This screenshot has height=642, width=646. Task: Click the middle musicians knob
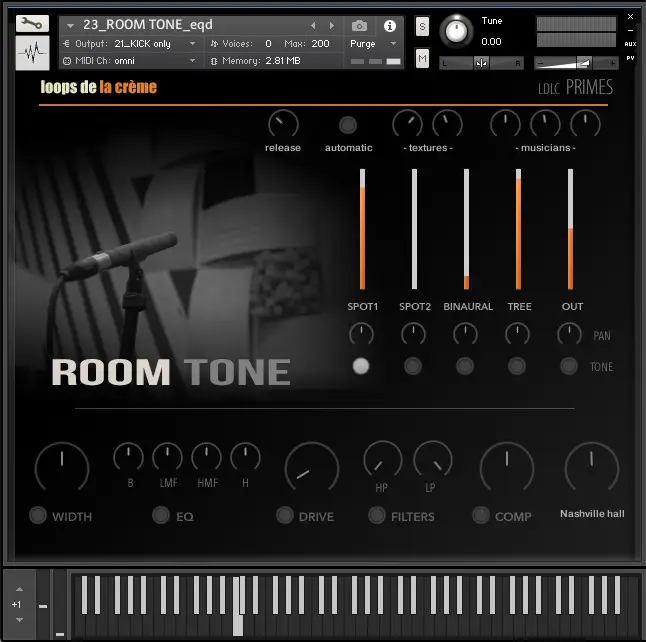pyautogui.click(x=545, y=124)
